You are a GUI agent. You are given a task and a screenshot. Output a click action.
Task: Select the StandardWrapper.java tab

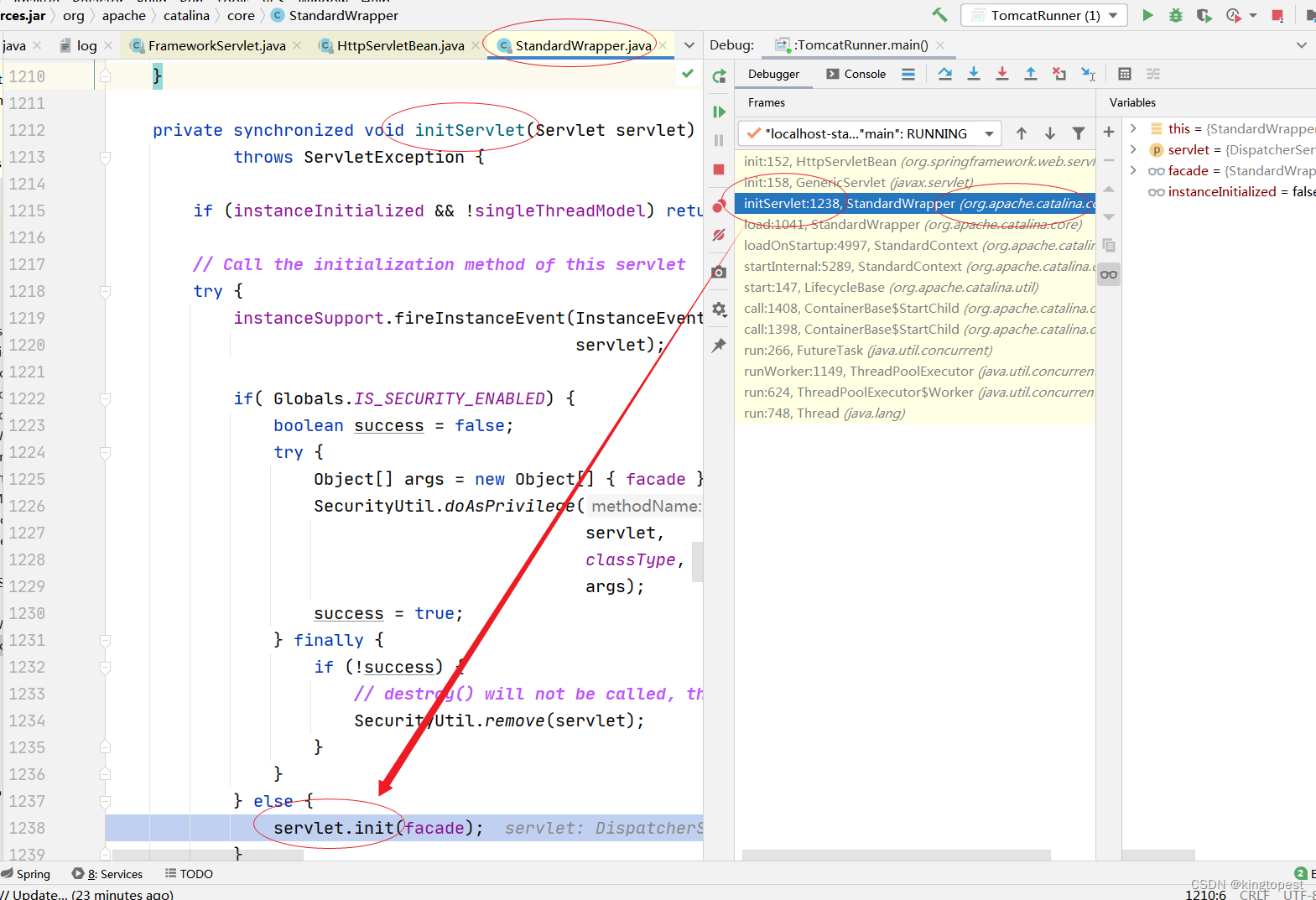tap(583, 45)
